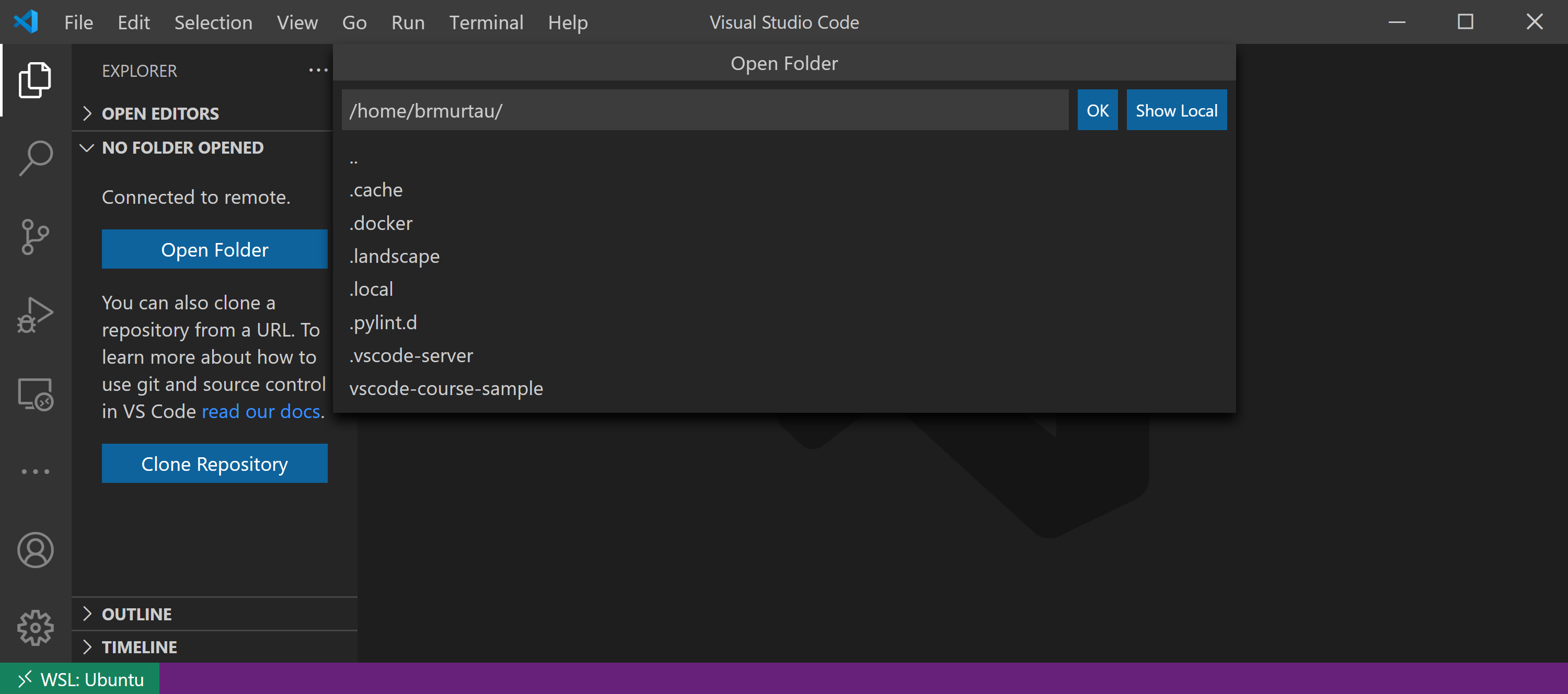Open the File menu

pyautogui.click(x=78, y=21)
